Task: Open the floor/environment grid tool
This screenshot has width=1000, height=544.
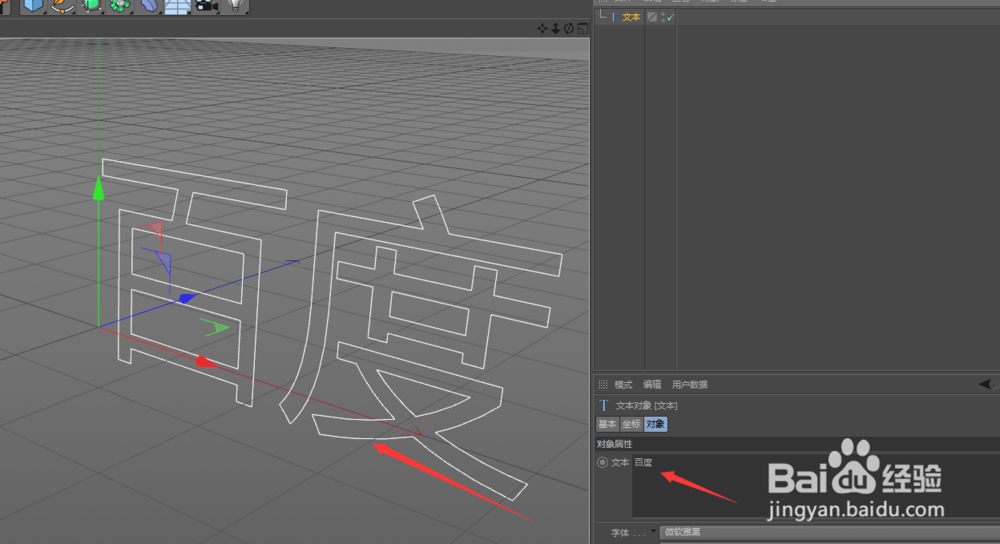Action: click(177, 6)
